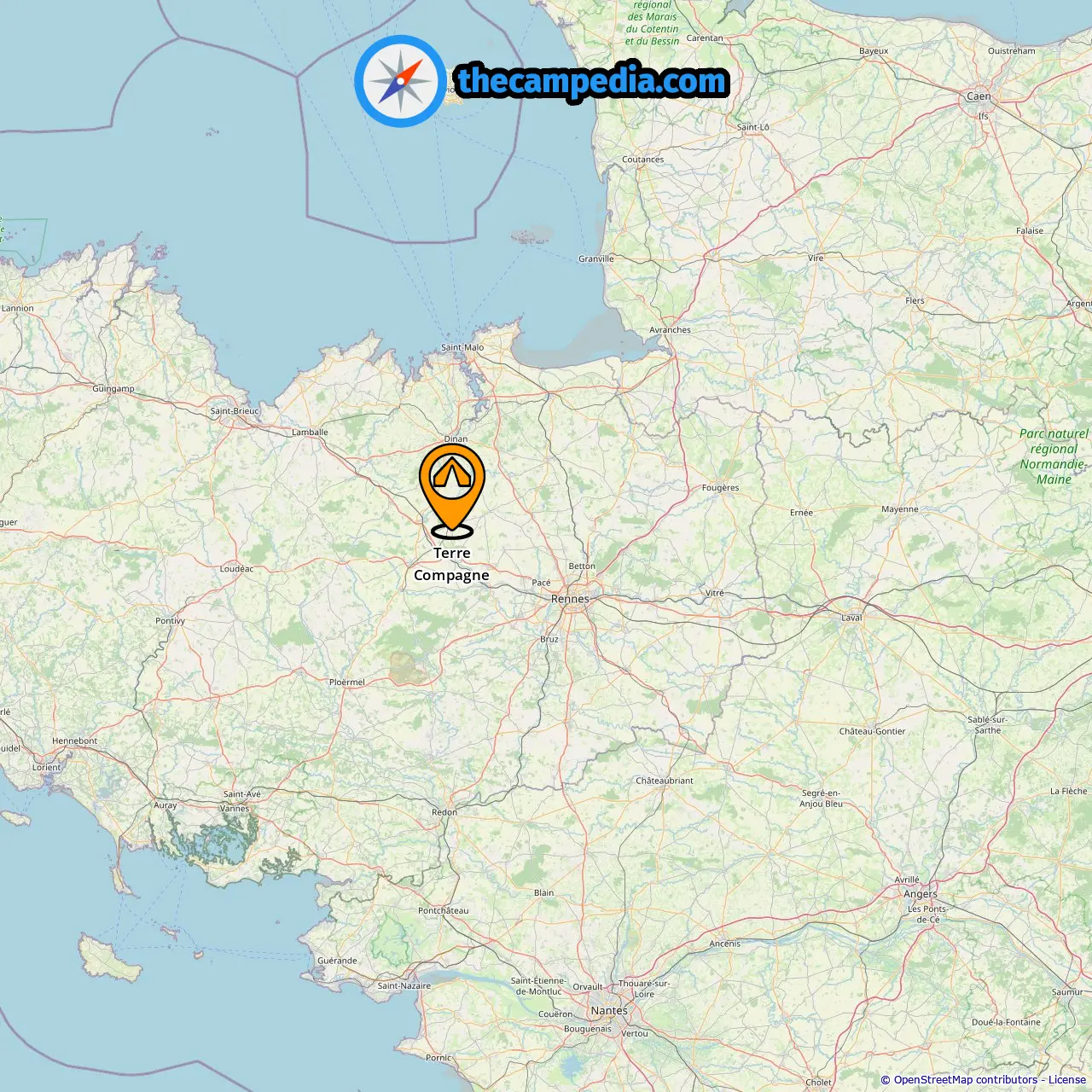Click the orange tent campsite marker
Screen dimensions: 1092x1092
(452, 491)
